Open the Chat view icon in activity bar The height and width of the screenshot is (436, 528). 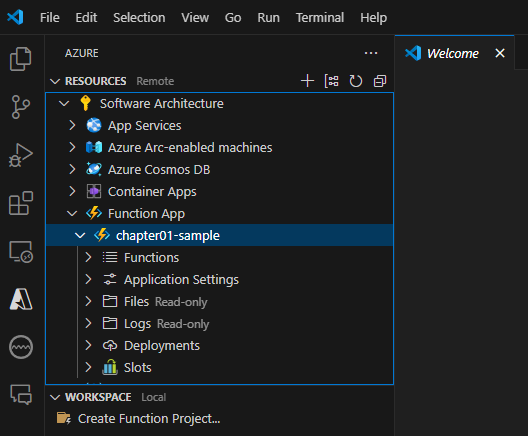21,394
